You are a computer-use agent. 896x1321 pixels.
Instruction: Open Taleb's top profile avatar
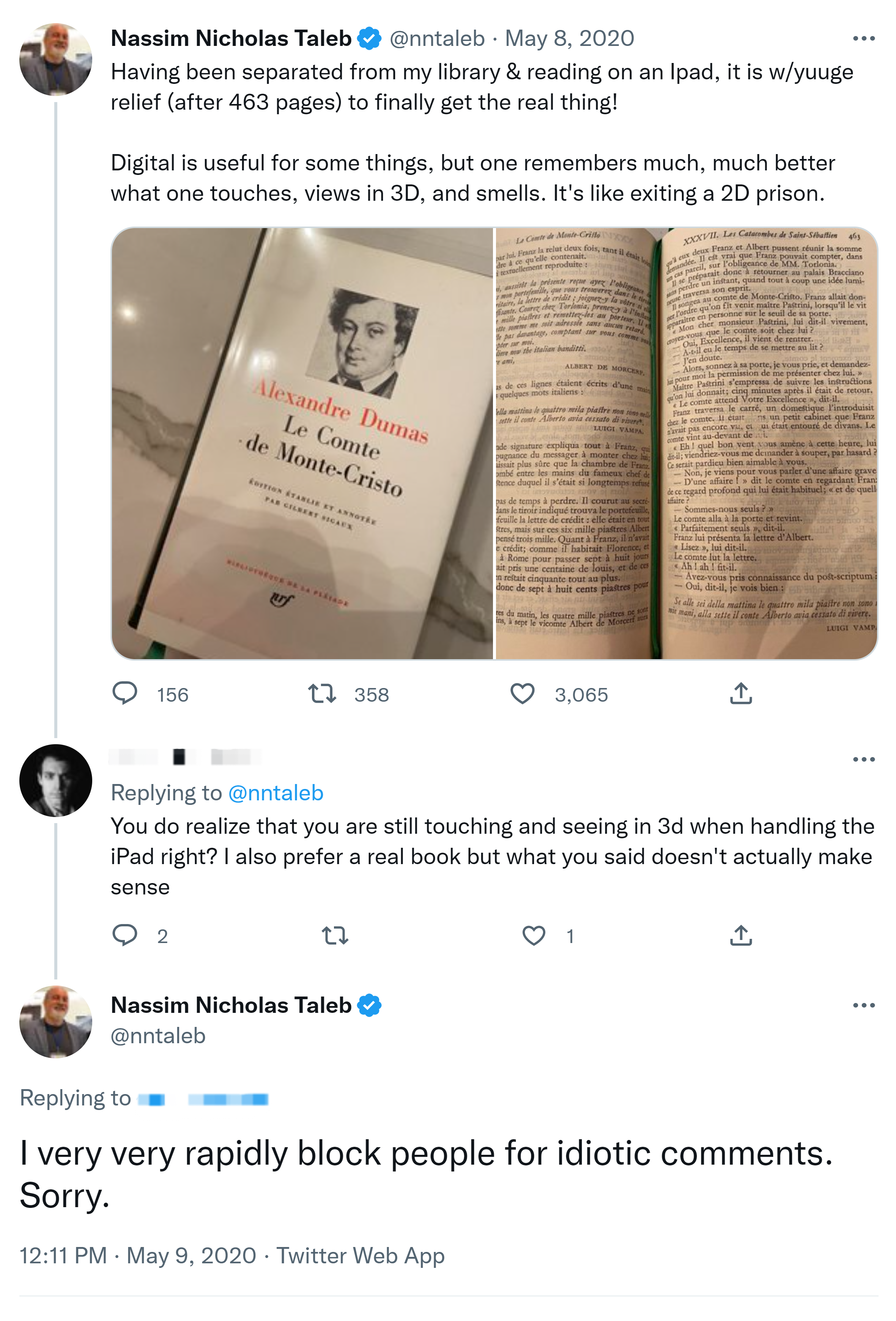pyautogui.click(x=56, y=59)
